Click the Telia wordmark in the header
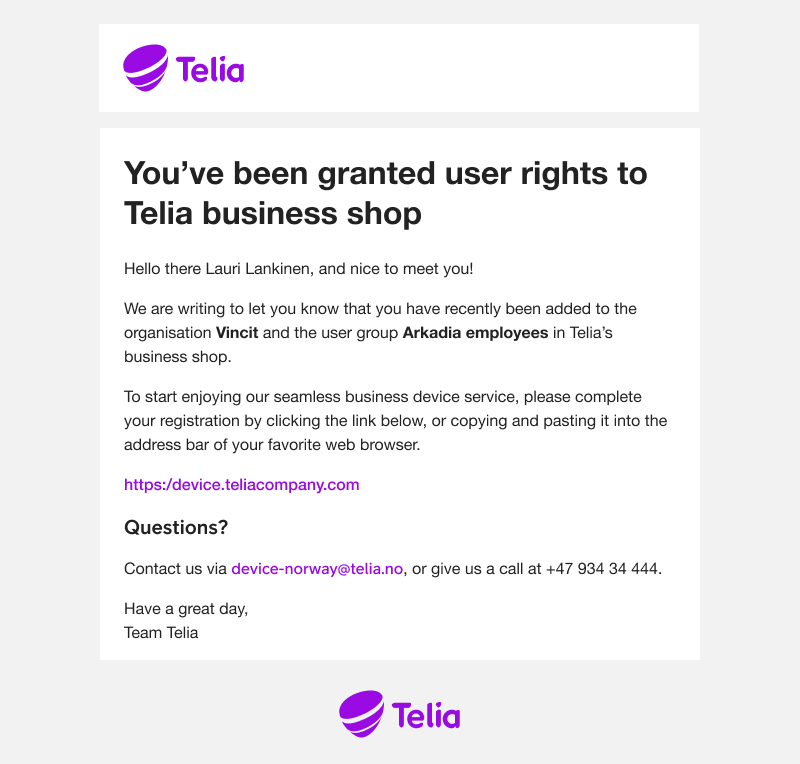The image size is (800, 764). click(210, 70)
